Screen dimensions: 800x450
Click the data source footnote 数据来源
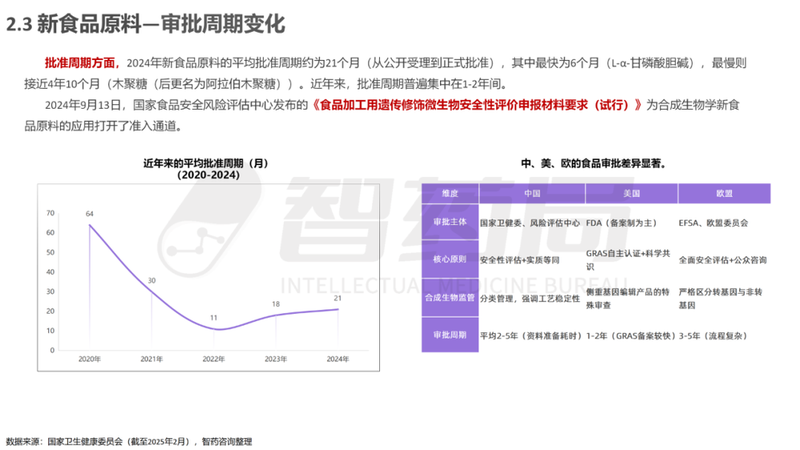click(129, 441)
